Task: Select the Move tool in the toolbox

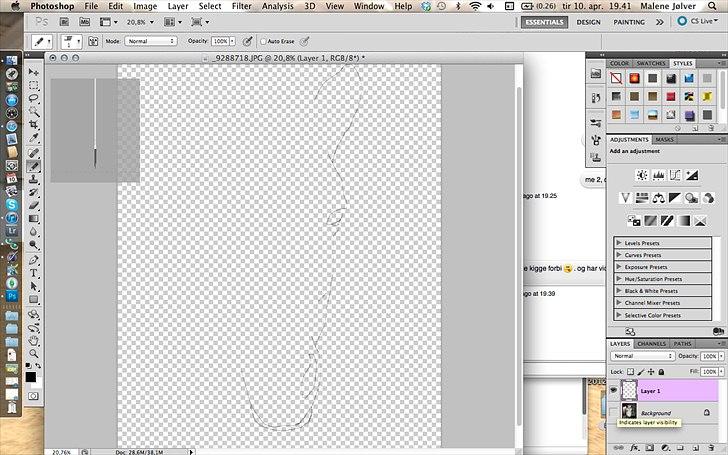Action: 33,73
